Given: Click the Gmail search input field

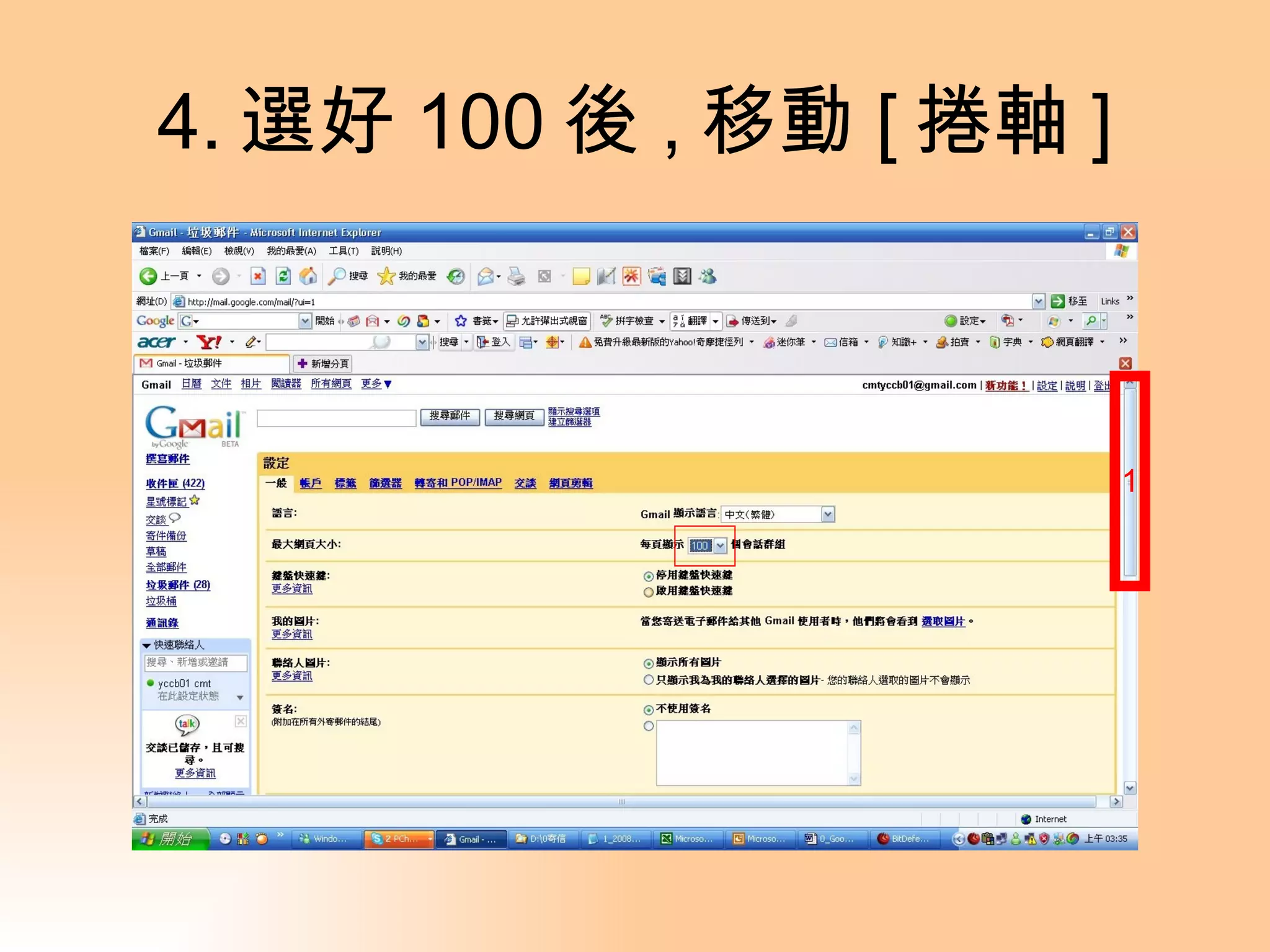Looking at the screenshot, I should coord(337,418).
